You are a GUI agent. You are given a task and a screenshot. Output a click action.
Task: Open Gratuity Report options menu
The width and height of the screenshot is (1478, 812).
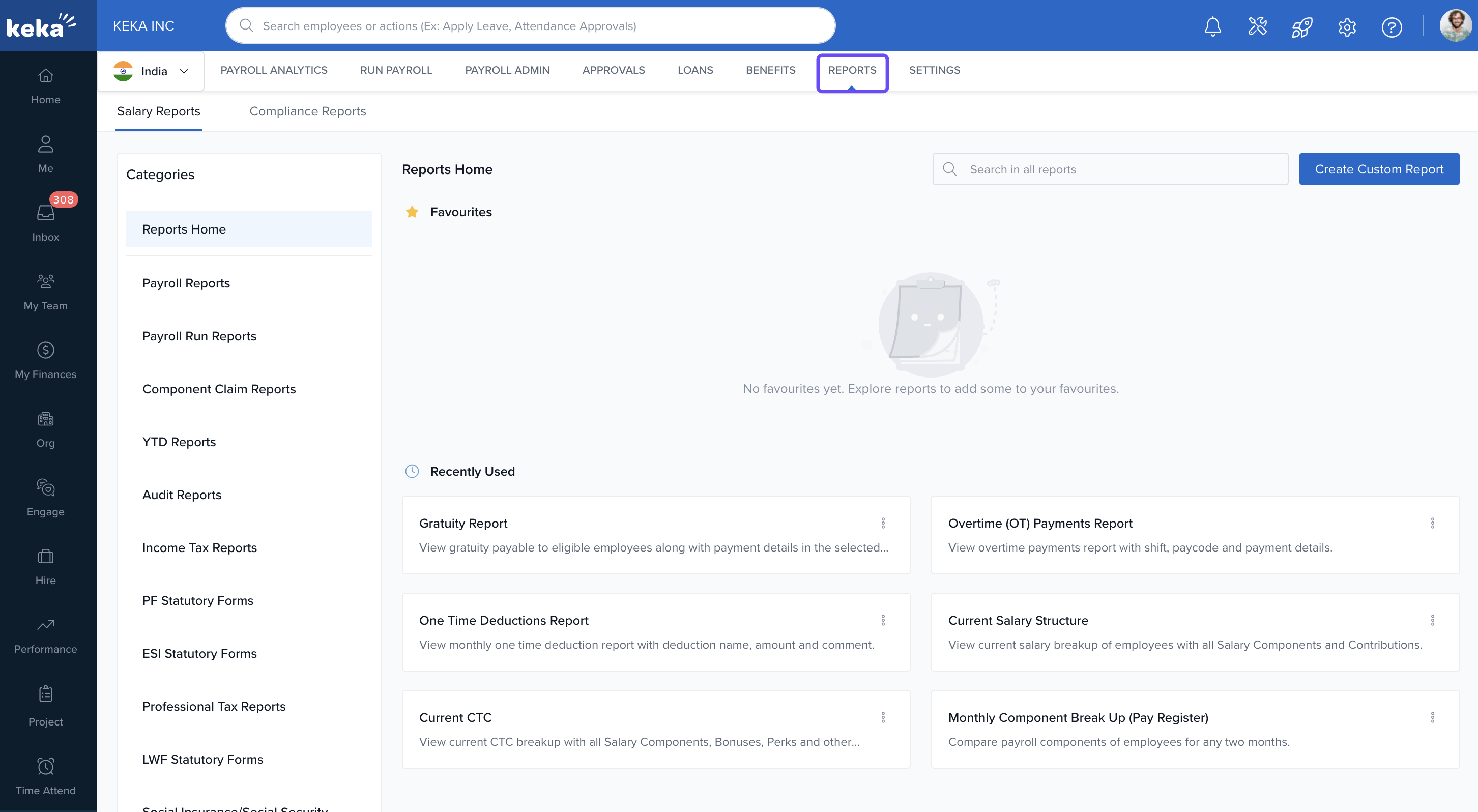tap(882, 522)
